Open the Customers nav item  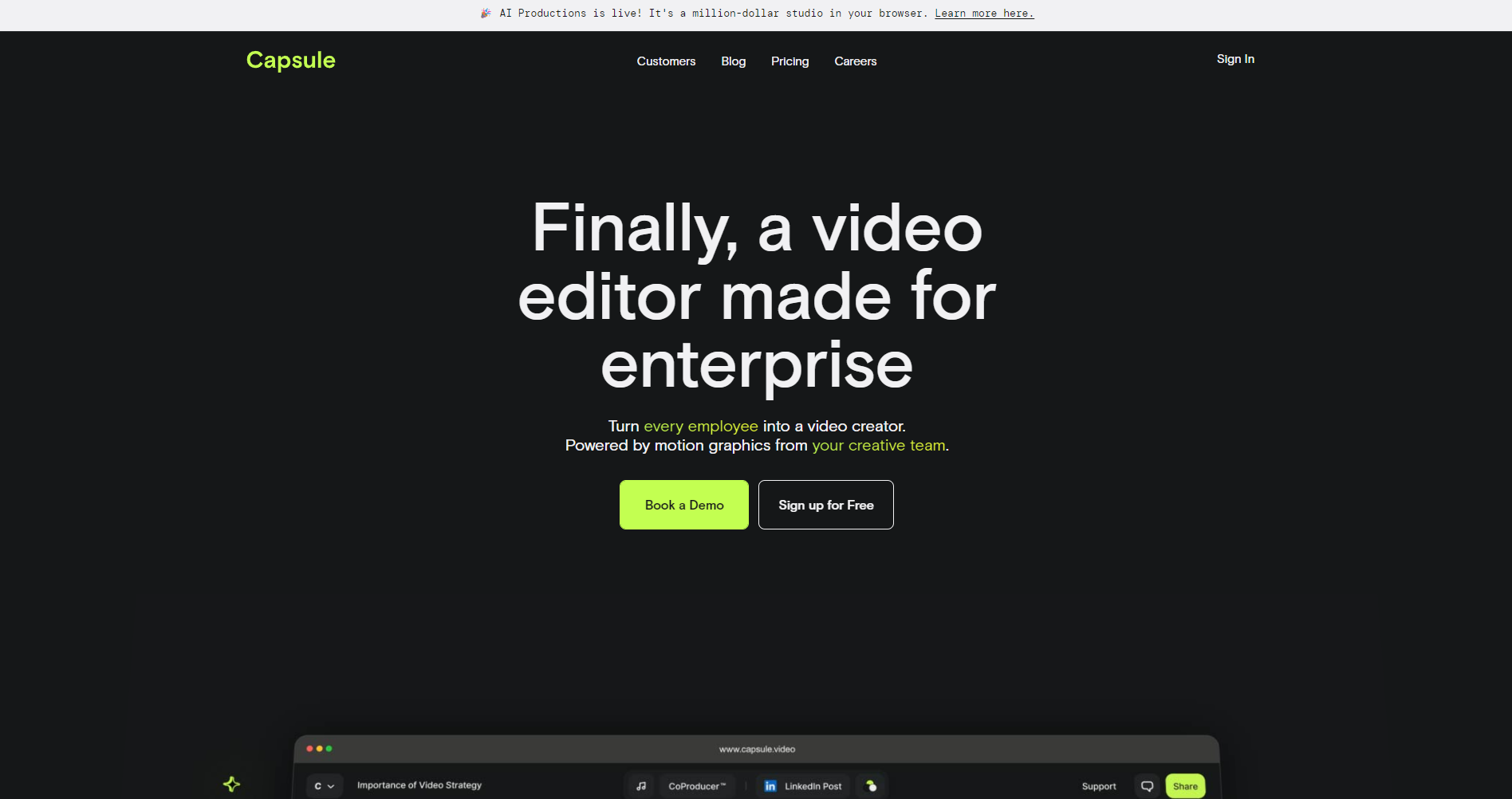(x=666, y=61)
